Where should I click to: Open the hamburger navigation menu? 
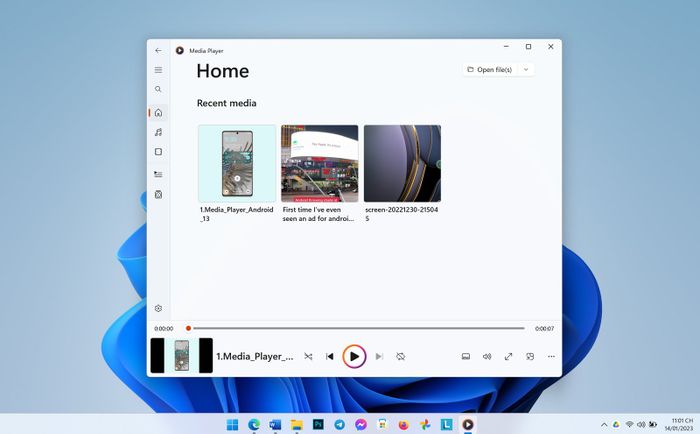(158, 70)
